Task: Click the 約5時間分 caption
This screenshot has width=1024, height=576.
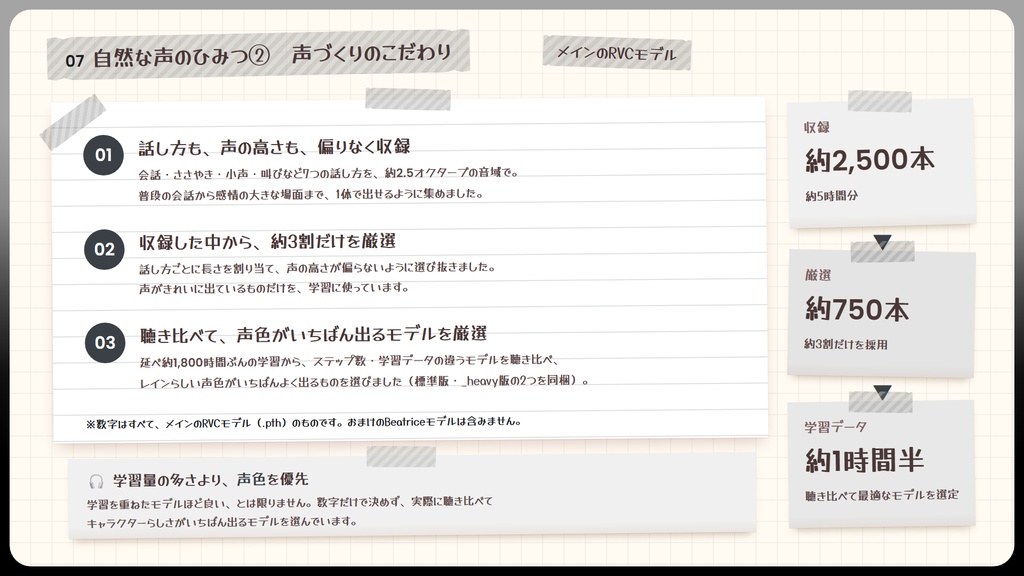Action: pos(831,196)
